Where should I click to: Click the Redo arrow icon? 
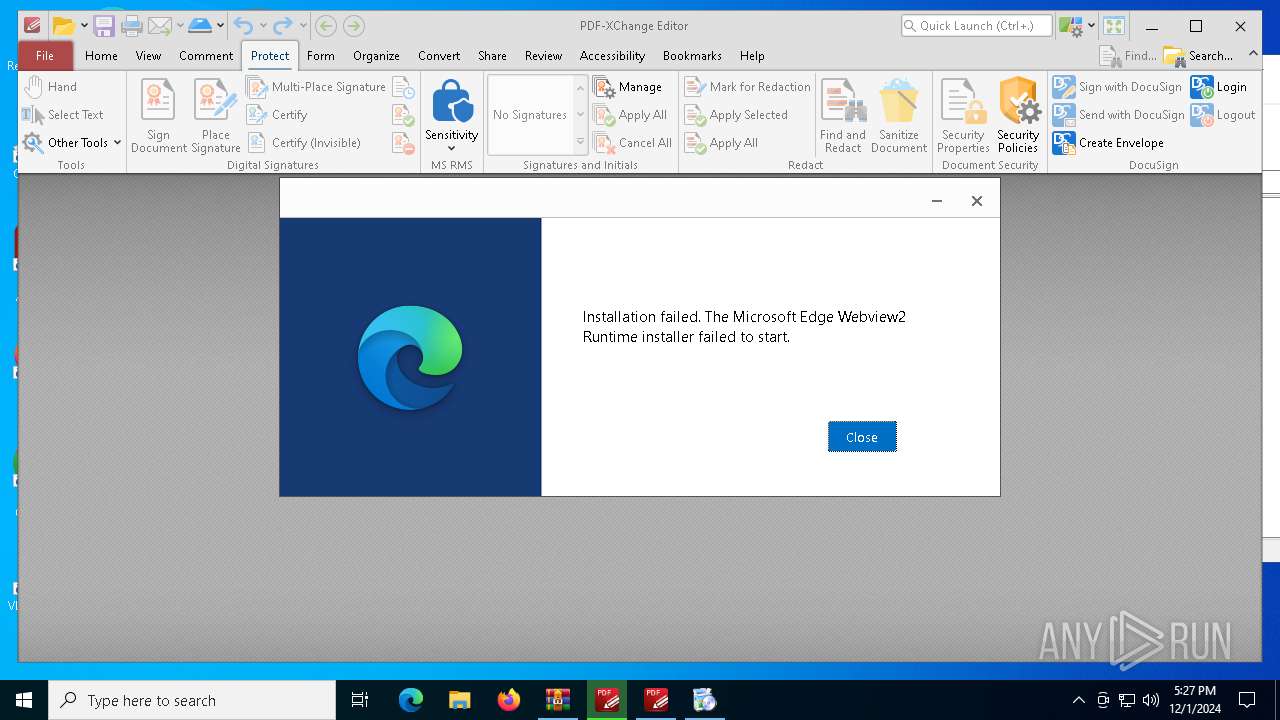[284, 26]
